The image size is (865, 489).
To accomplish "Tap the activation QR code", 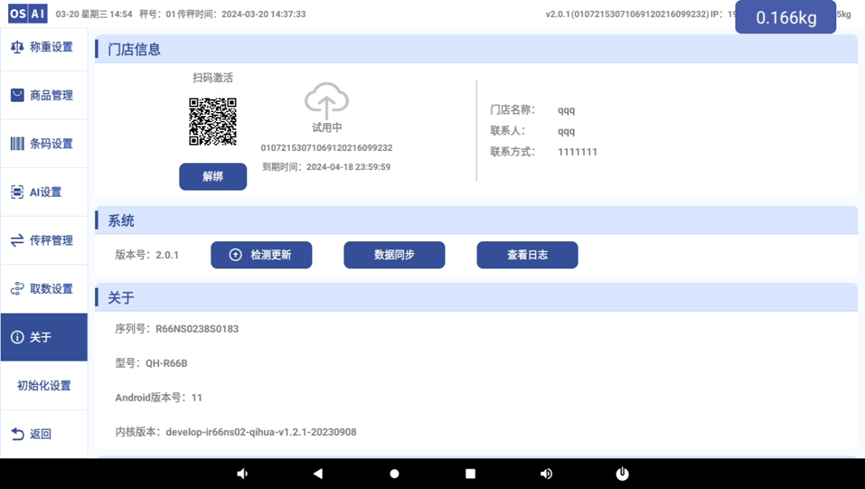I will point(213,122).
